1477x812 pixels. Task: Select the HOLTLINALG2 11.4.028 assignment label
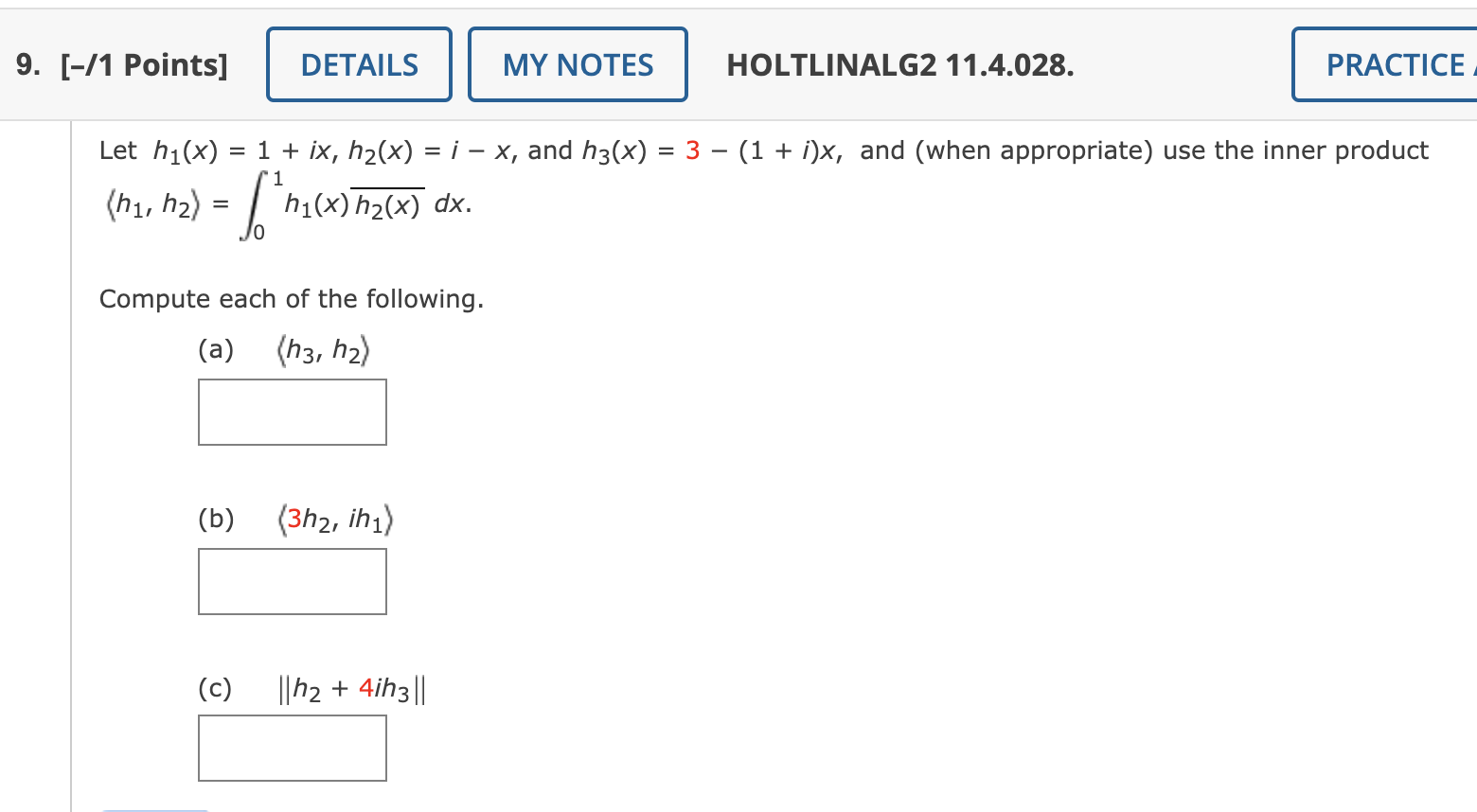click(899, 66)
